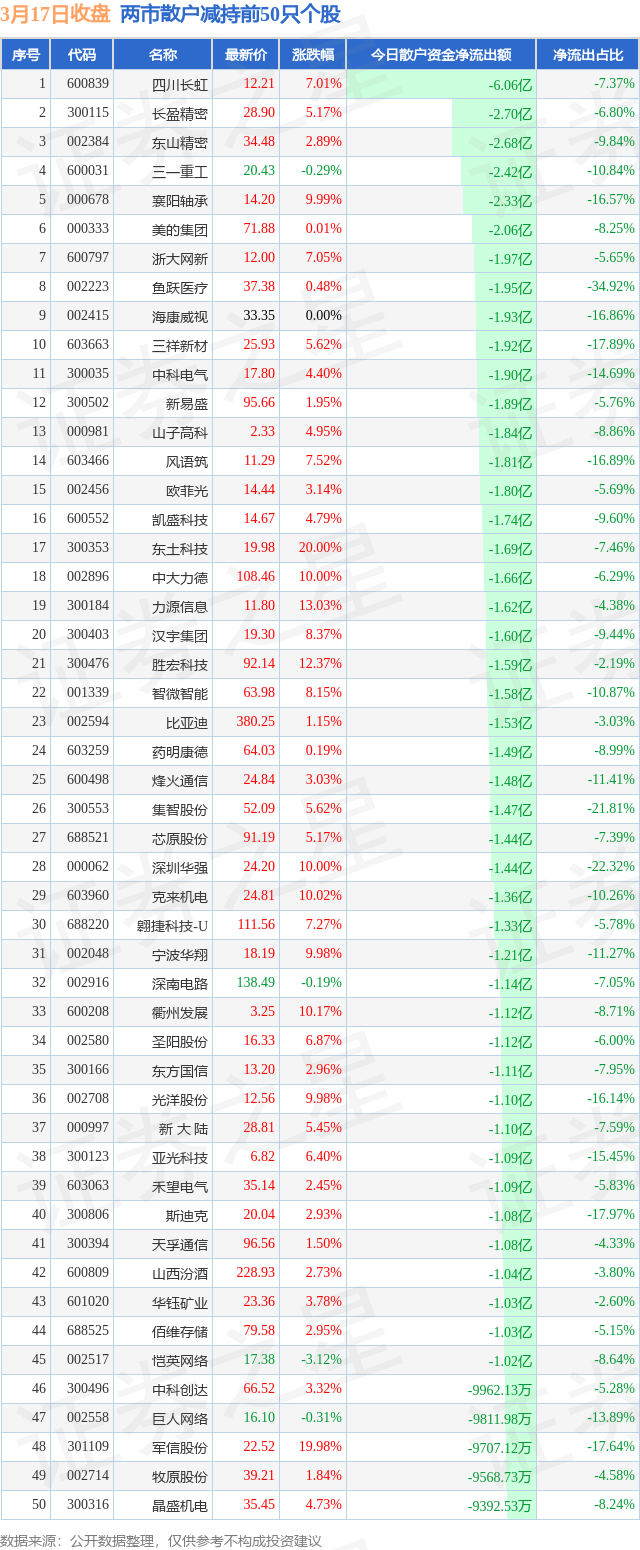
Task: Click stock code 300115
Action: point(88,113)
